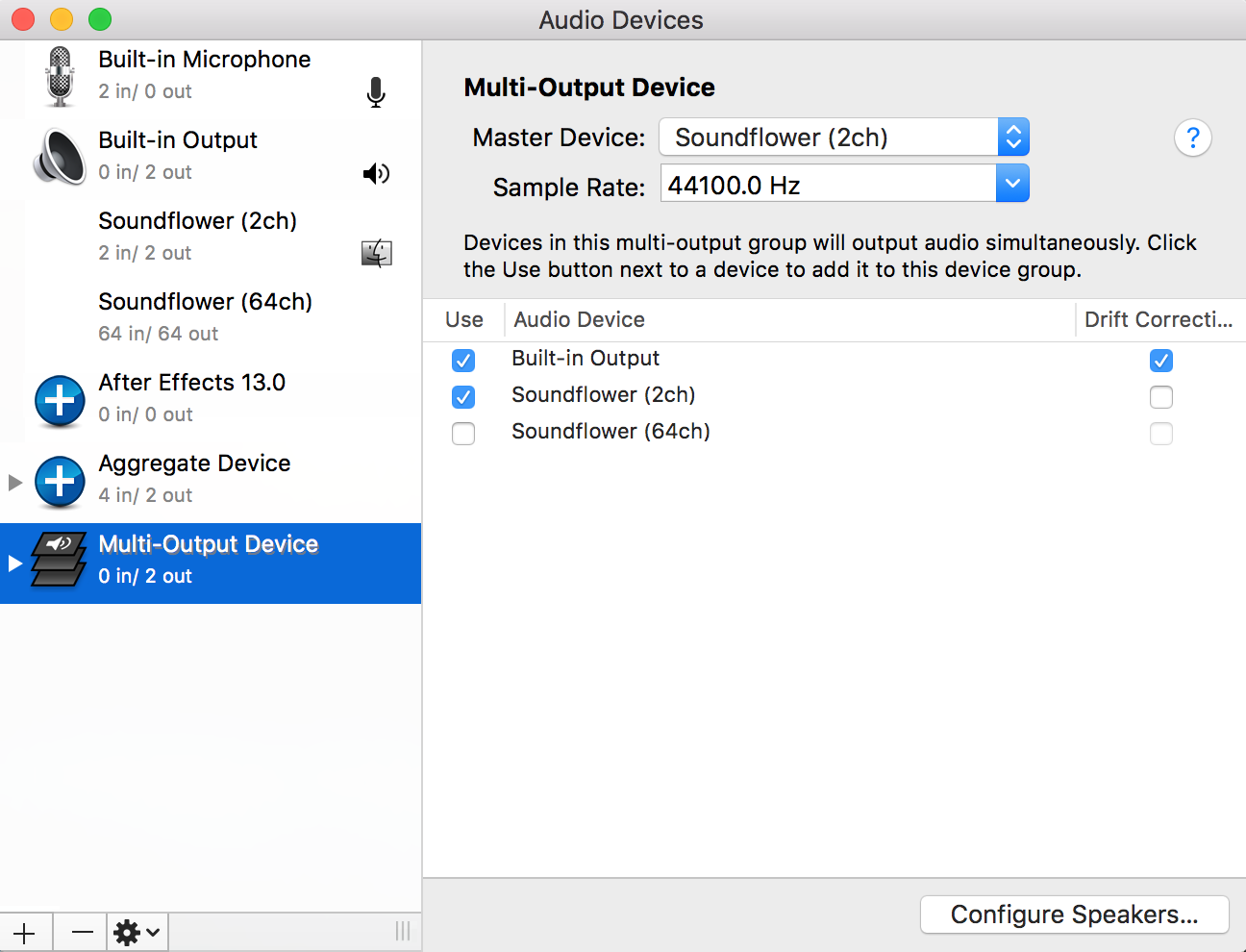Click the Drift Correction column header
The height and width of the screenshot is (952, 1246).
tap(1160, 319)
